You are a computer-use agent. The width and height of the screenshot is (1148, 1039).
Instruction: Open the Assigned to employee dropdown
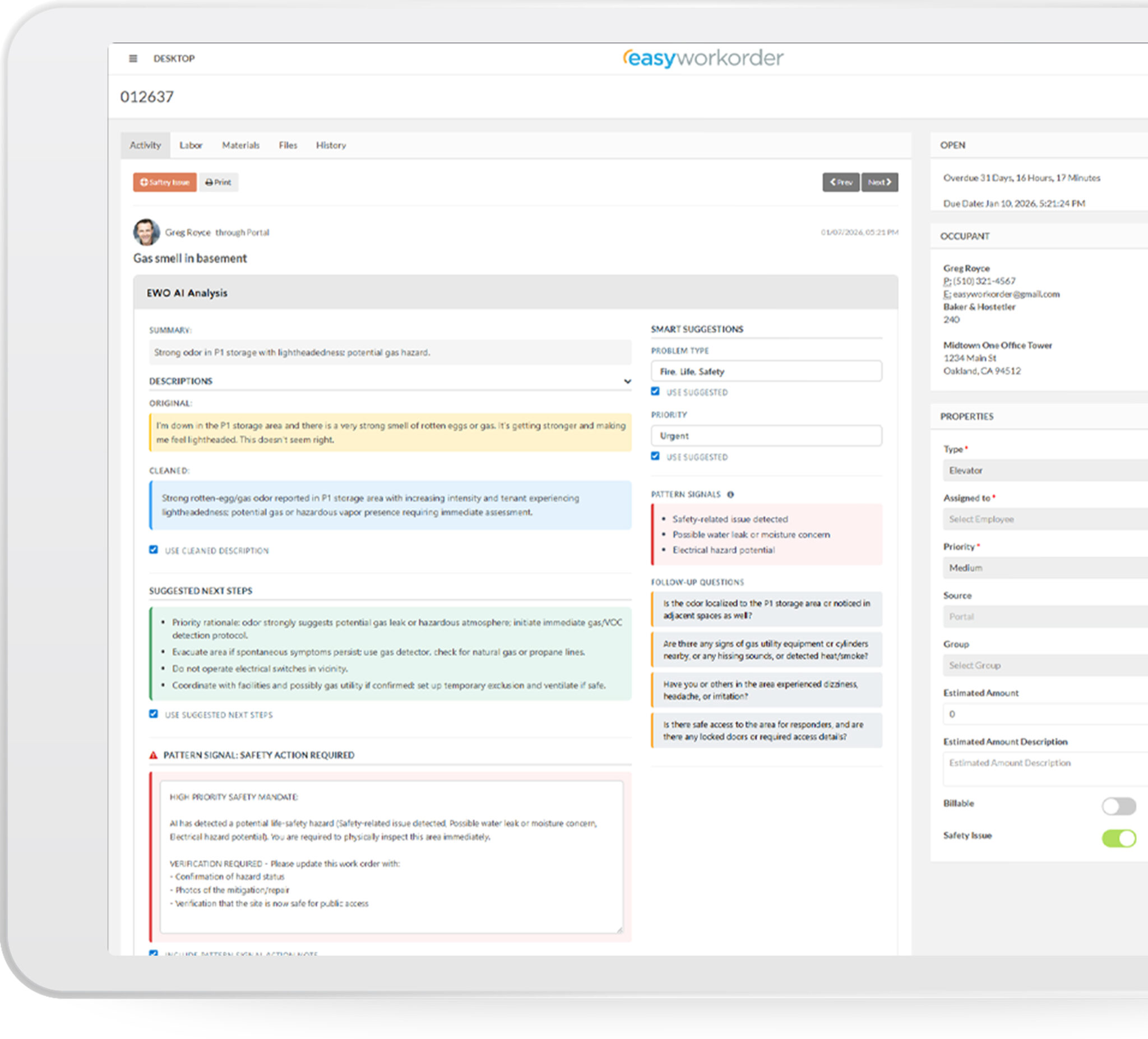(1045, 519)
